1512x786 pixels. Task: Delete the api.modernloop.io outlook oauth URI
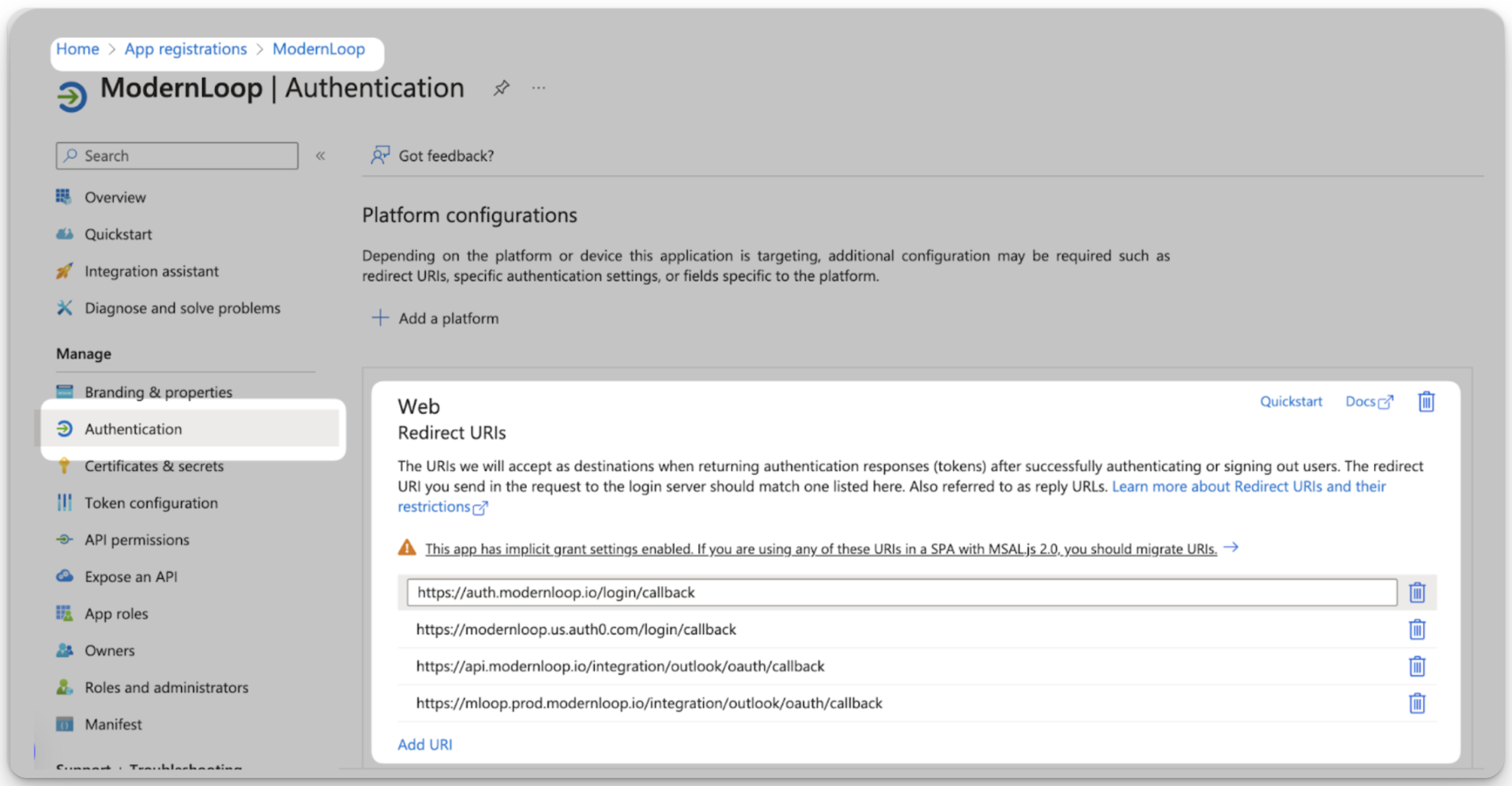(1417, 666)
